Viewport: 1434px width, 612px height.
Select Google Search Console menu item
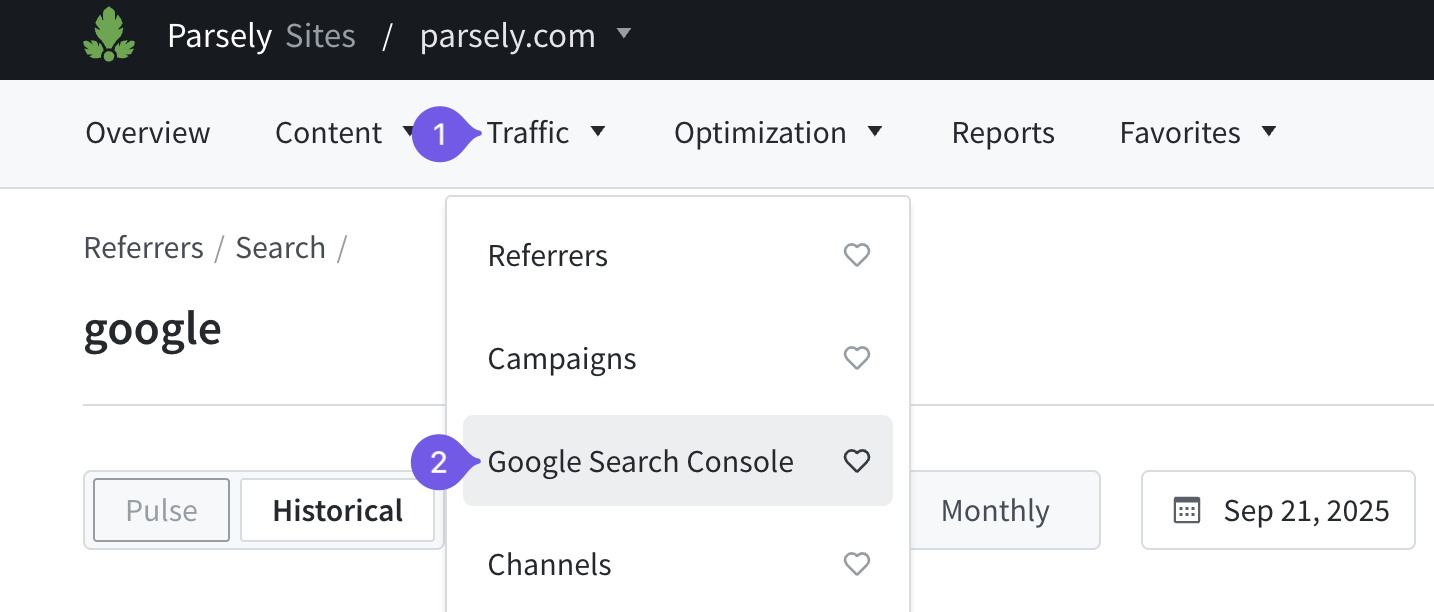click(x=641, y=462)
